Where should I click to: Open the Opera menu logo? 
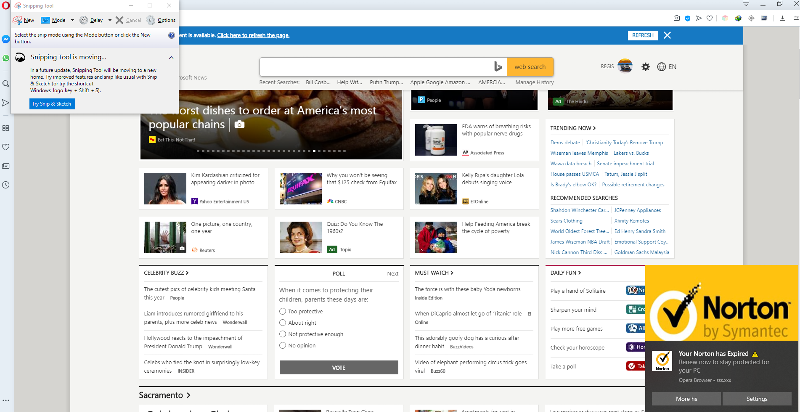pyautogui.click(x=6, y=5)
